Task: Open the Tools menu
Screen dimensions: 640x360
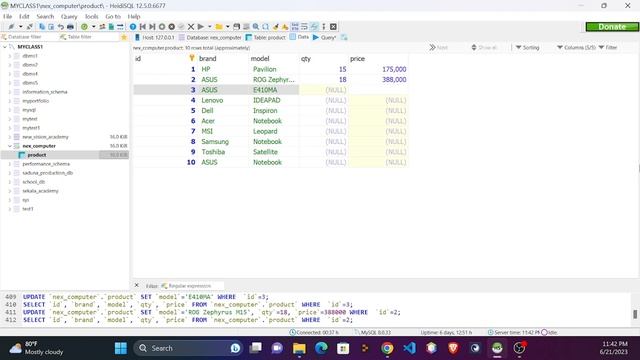Action: click(91, 16)
